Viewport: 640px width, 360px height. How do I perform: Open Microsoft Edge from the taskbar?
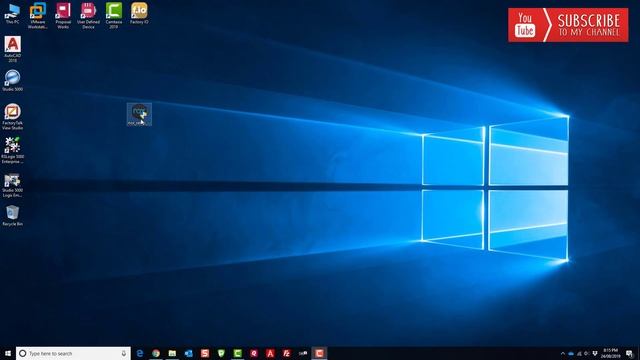(140, 353)
